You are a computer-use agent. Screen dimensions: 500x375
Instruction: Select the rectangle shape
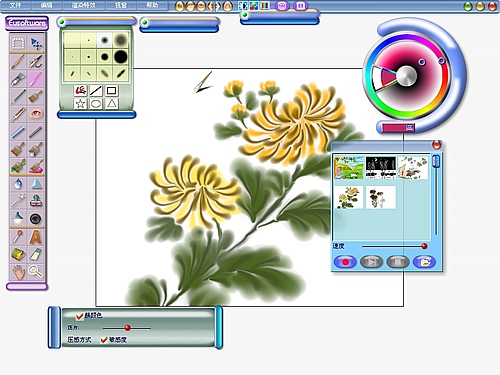click(112, 90)
